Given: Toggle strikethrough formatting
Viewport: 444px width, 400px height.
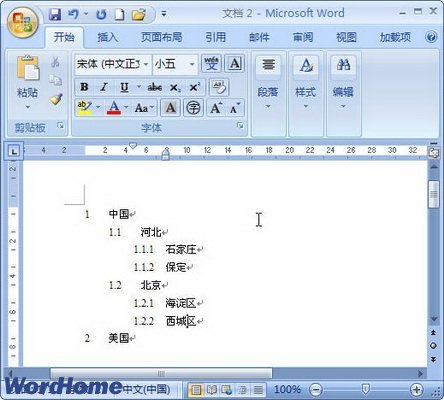Looking at the screenshot, I should (155, 87).
